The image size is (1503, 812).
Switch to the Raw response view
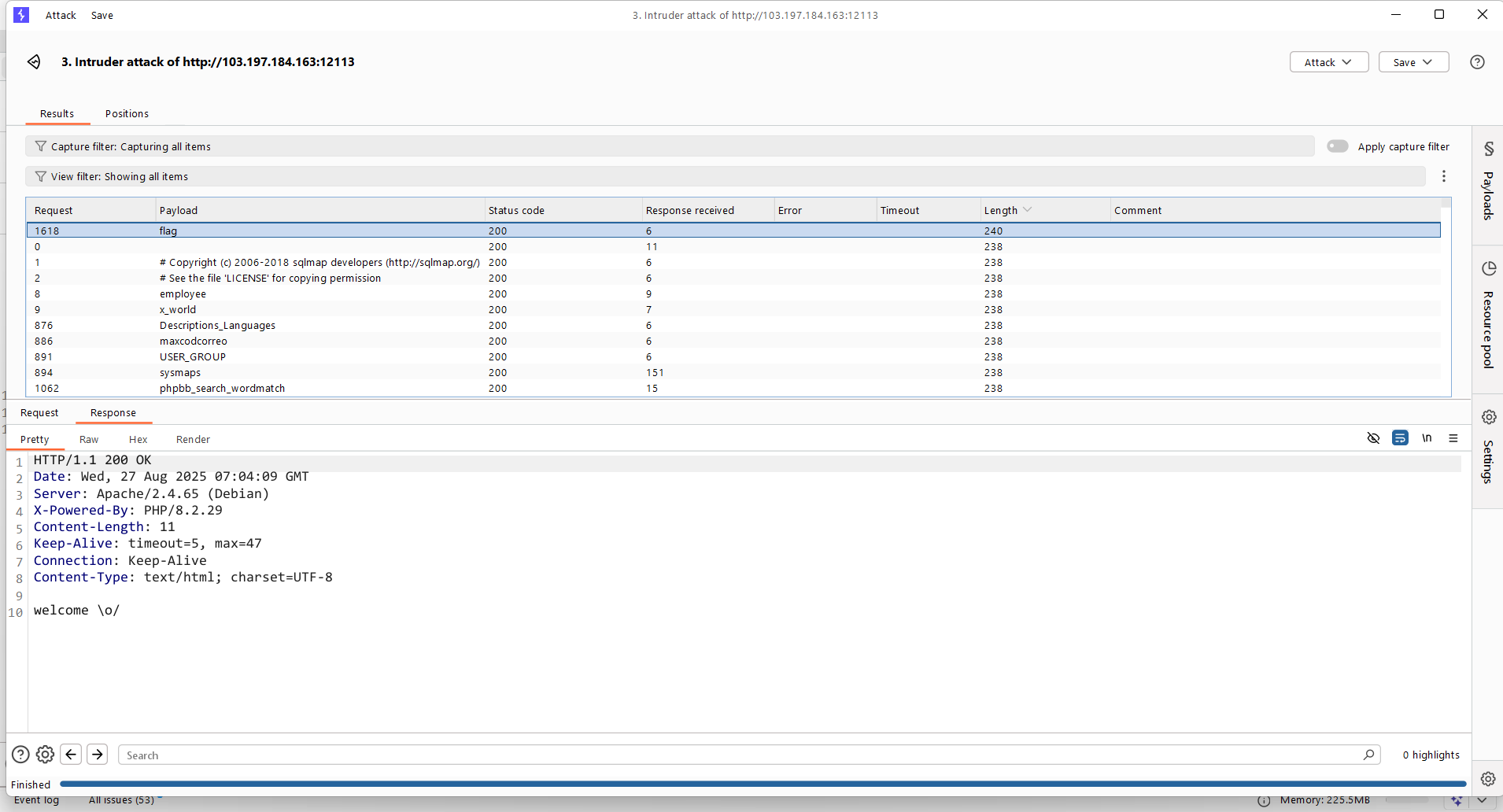click(x=89, y=440)
